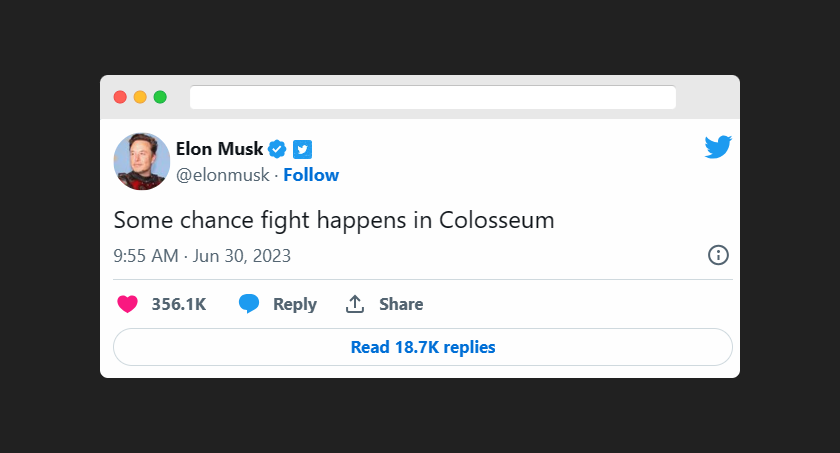Viewport: 840px width, 453px height.
Task: Open the 356.1K likes count
Action: point(179,304)
